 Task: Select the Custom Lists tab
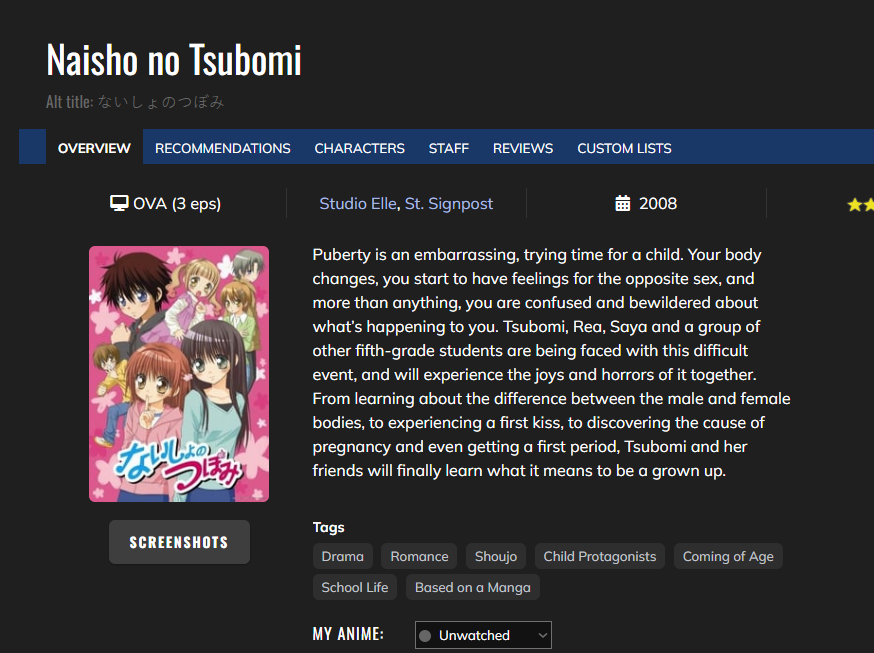(624, 148)
